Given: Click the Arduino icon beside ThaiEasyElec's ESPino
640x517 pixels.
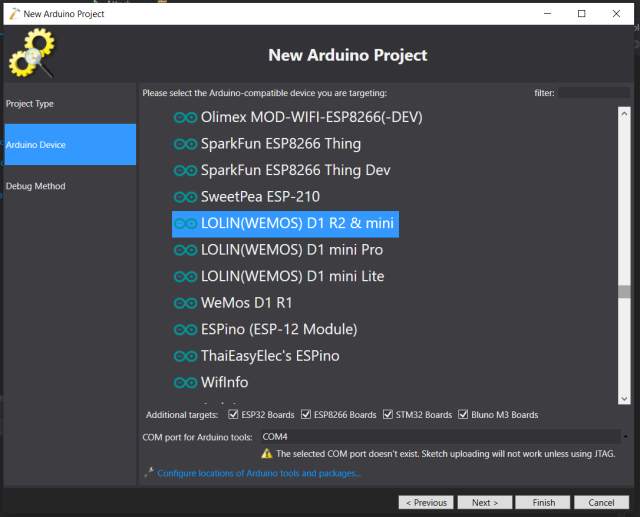Looking at the screenshot, I should click(x=185, y=356).
